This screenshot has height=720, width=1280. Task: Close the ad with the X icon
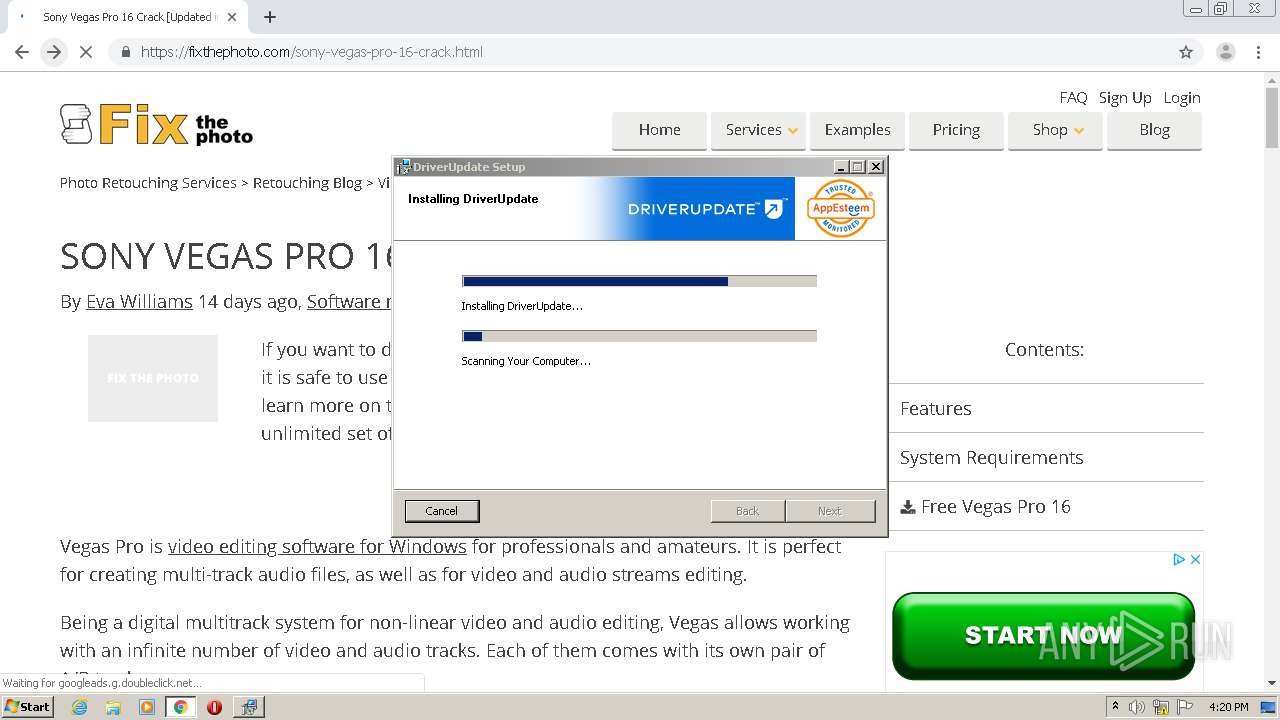click(1195, 560)
